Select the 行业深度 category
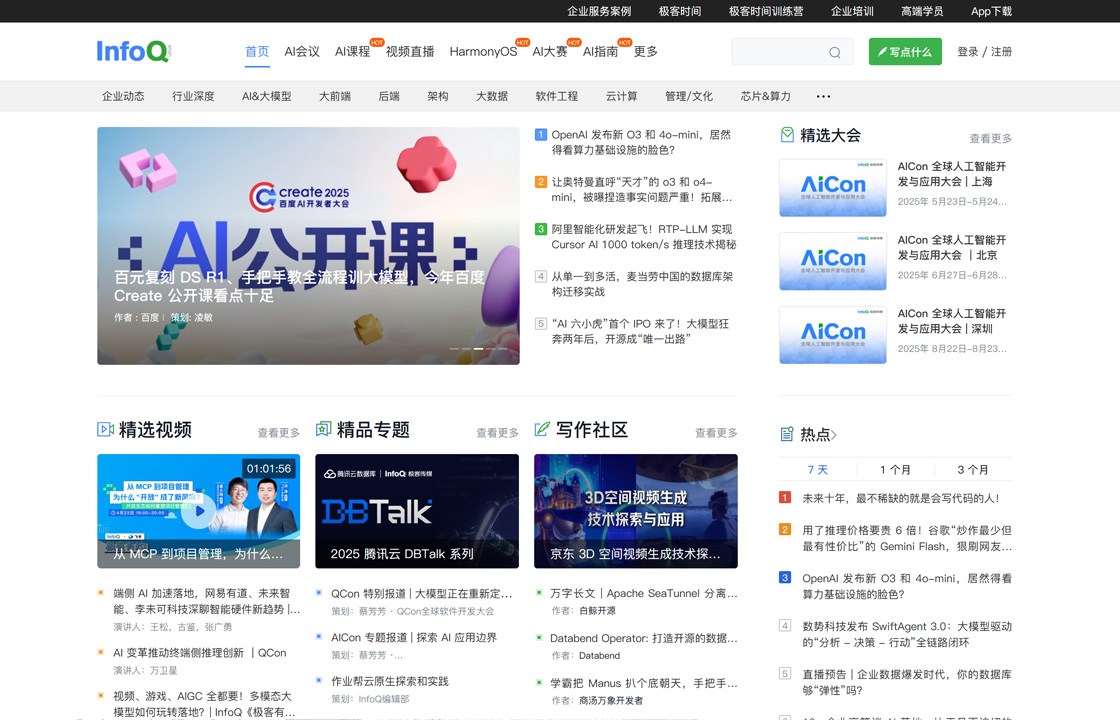 [193, 96]
